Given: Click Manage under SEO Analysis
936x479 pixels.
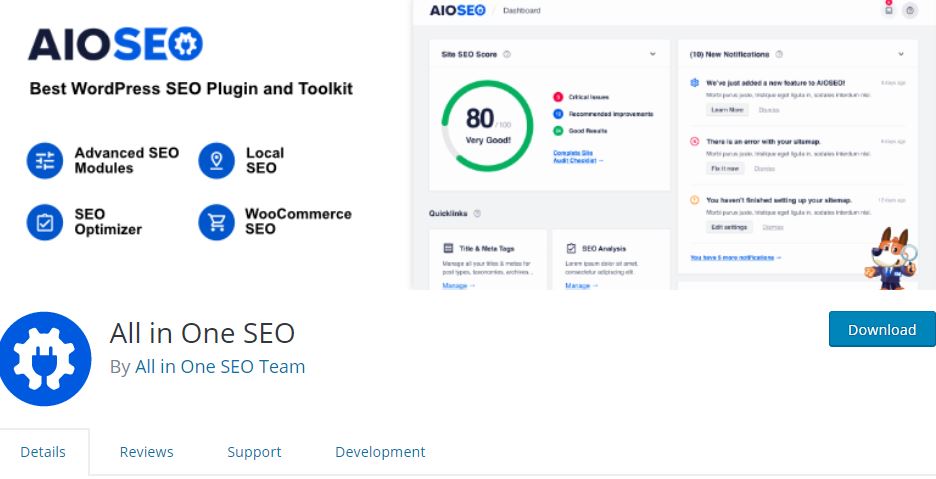Looking at the screenshot, I should tap(581, 285).
